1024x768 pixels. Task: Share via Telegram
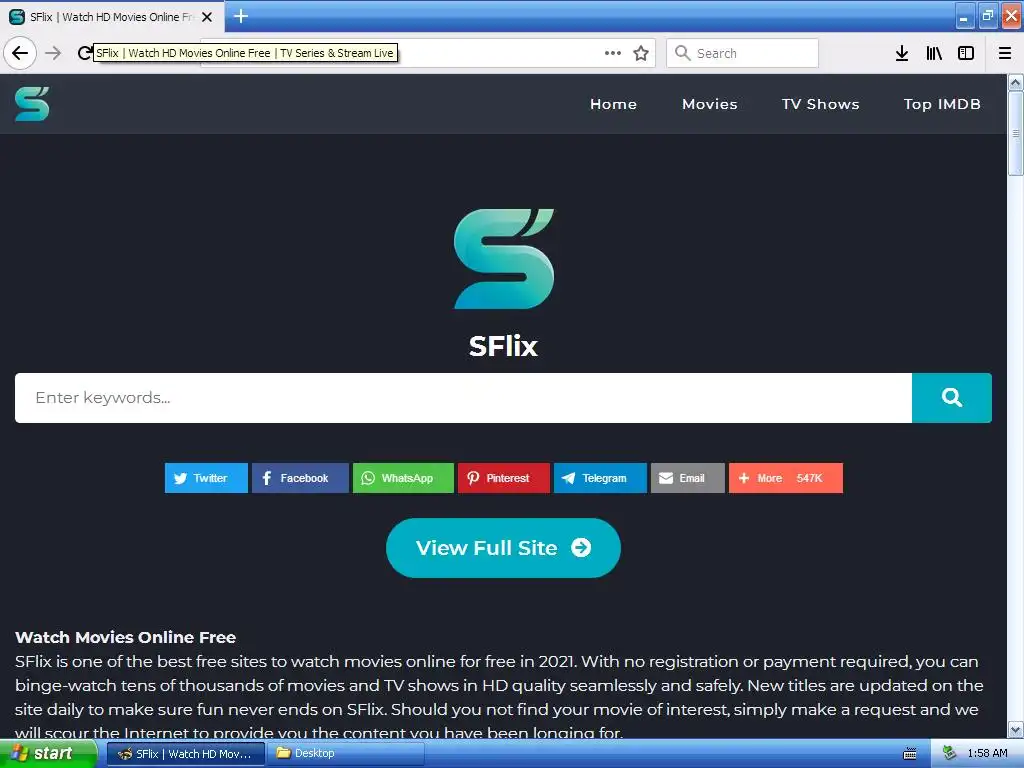point(600,478)
